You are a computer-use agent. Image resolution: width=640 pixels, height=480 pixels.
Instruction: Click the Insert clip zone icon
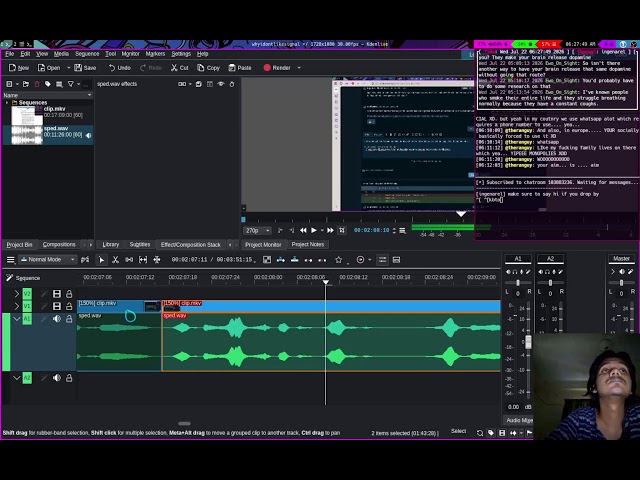coord(281,260)
